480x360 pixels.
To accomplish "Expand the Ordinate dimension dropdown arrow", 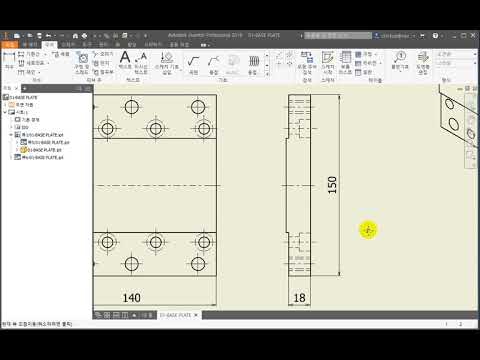I will (x=48, y=63).
